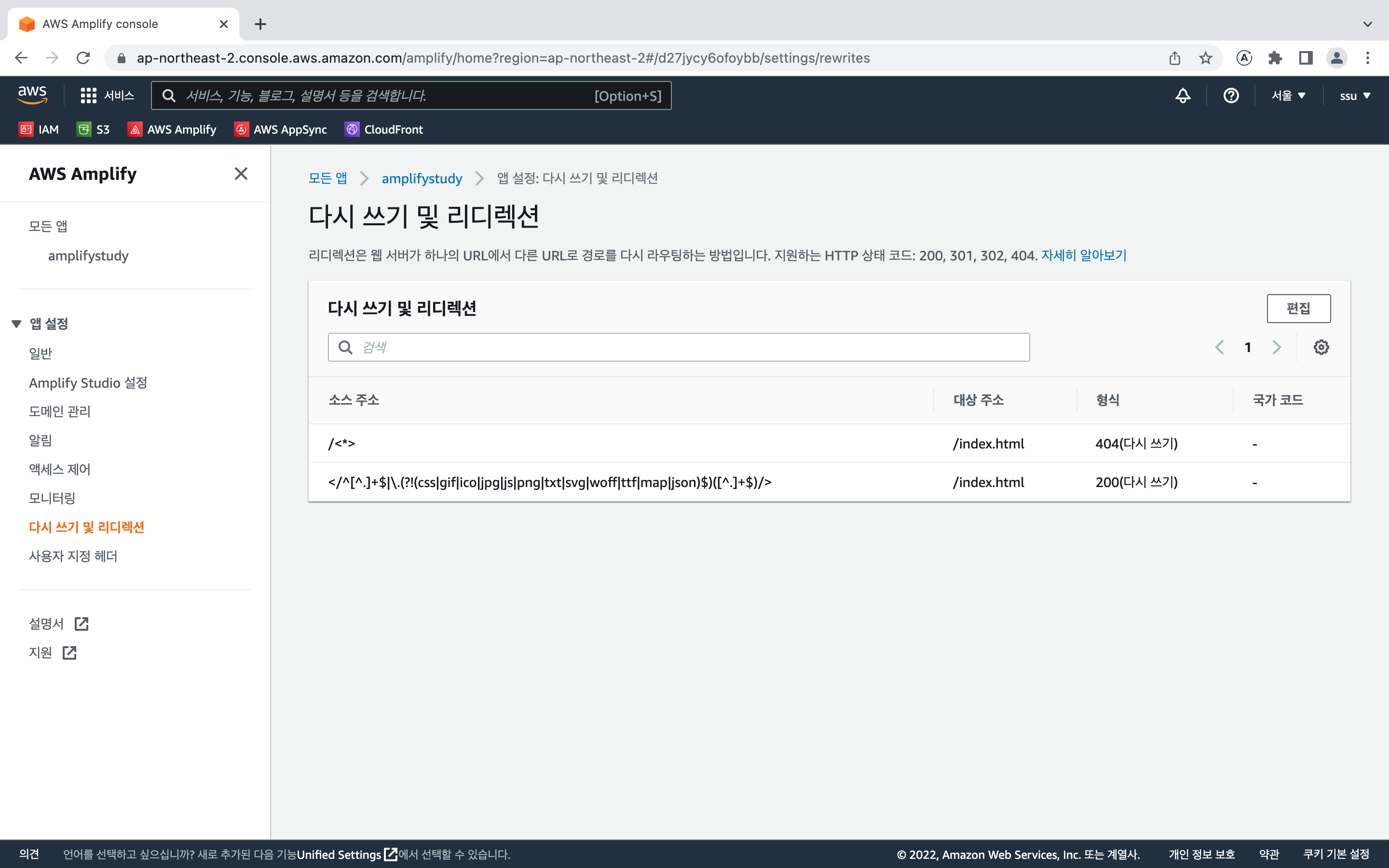
Task: Click browser back arrow
Action: [x=21, y=58]
